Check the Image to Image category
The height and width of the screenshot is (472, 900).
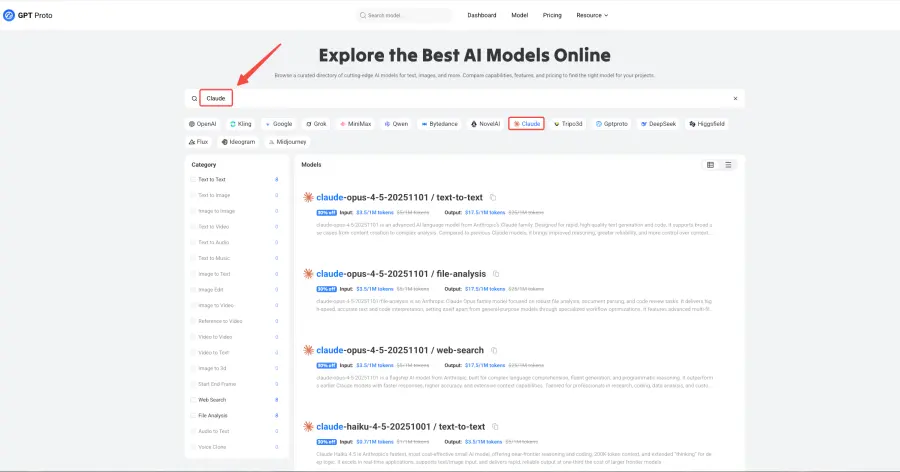pos(193,211)
